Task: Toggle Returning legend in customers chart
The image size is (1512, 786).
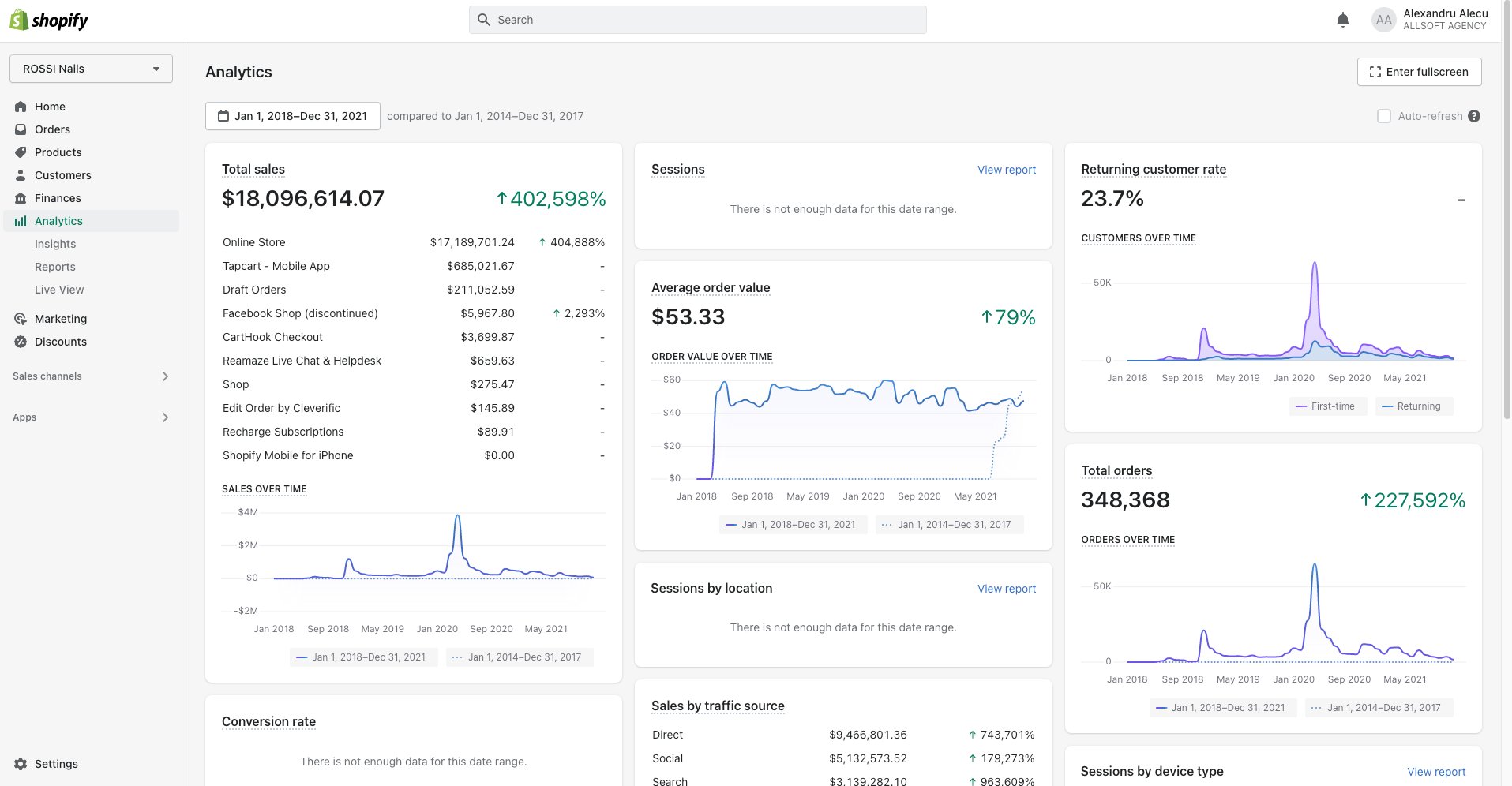Action: click(1414, 406)
